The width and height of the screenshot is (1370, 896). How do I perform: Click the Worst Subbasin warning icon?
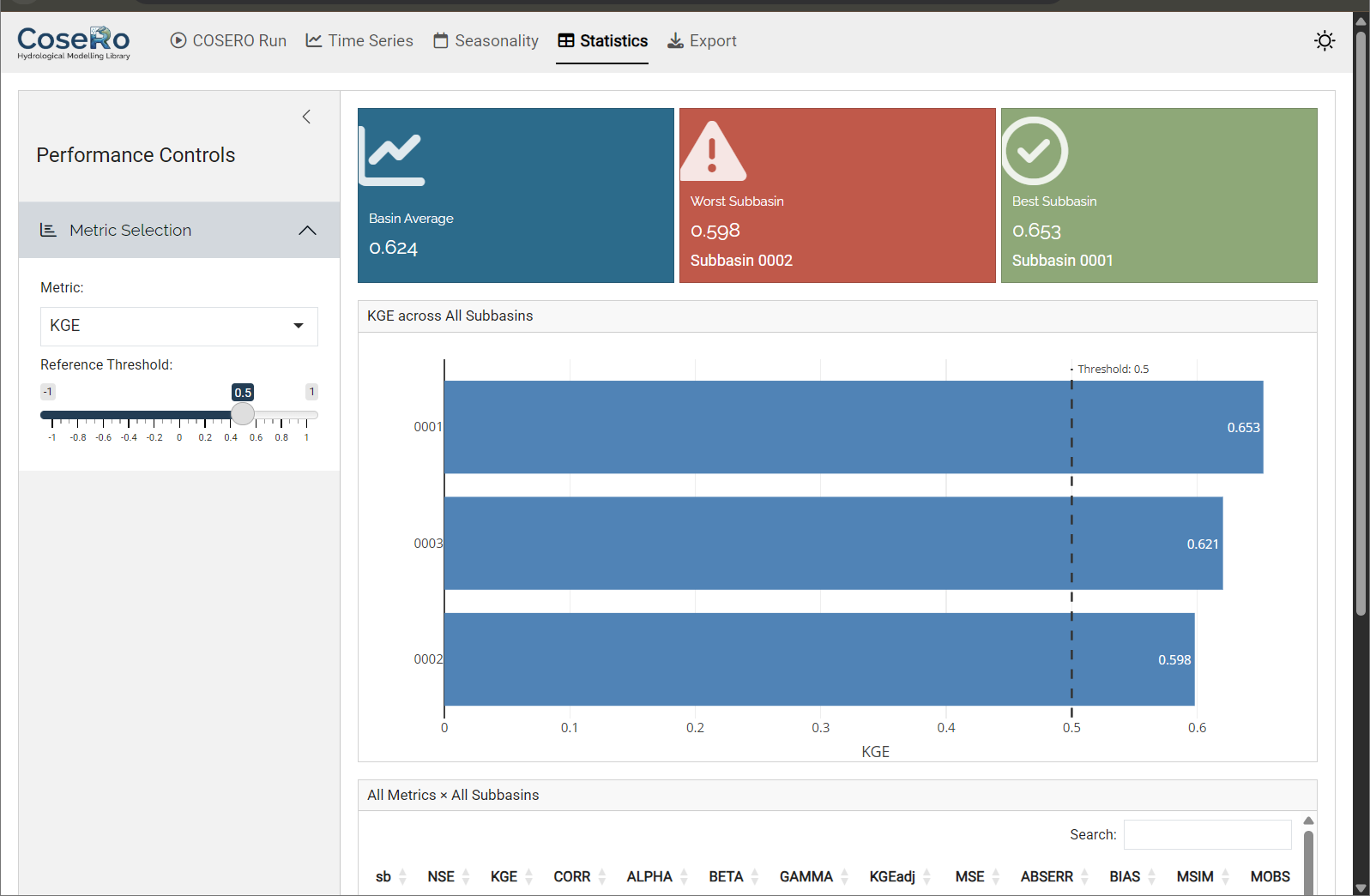coord(712,152)
